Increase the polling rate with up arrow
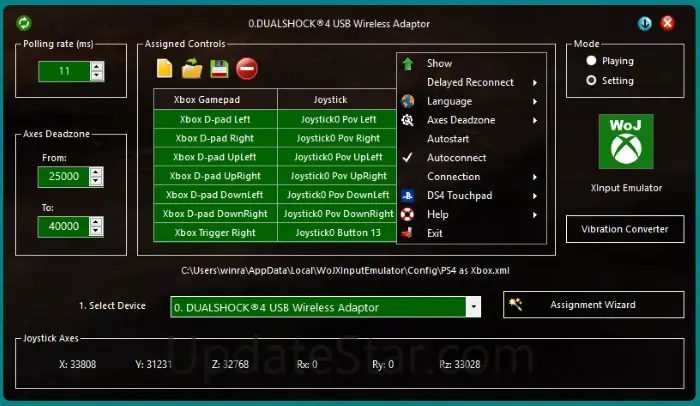Viewport: 700px width, 406px height. [96, 67]
